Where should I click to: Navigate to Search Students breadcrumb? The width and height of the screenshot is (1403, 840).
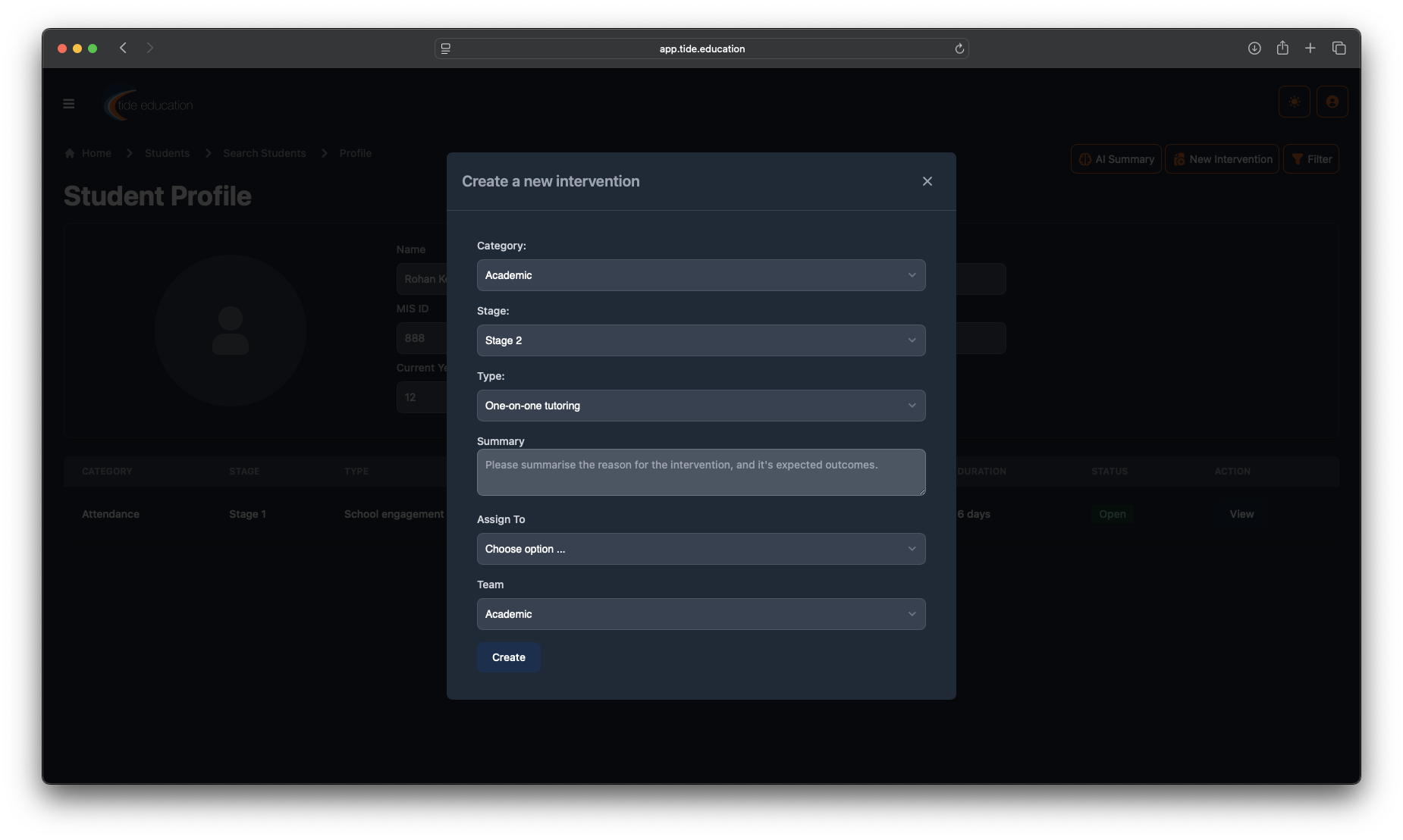click(x=264, y=153)
